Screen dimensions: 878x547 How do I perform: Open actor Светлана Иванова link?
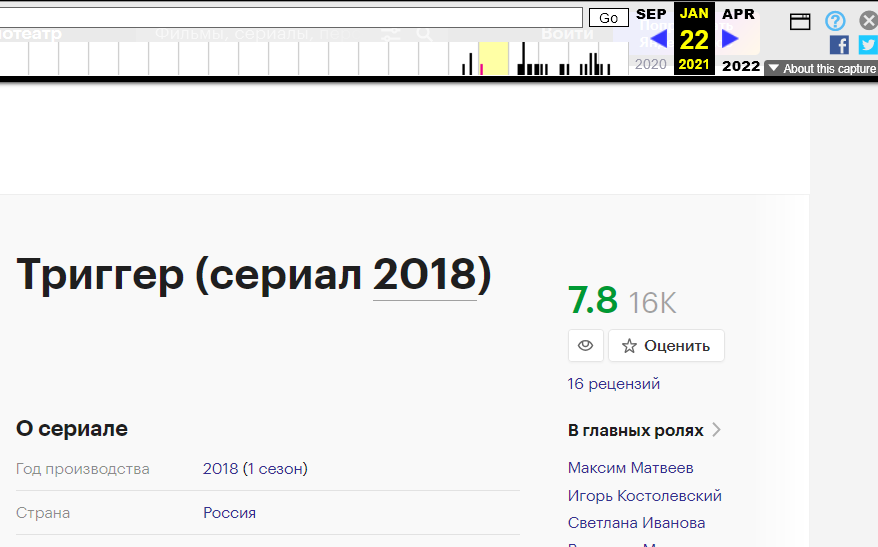click(636, 522)
